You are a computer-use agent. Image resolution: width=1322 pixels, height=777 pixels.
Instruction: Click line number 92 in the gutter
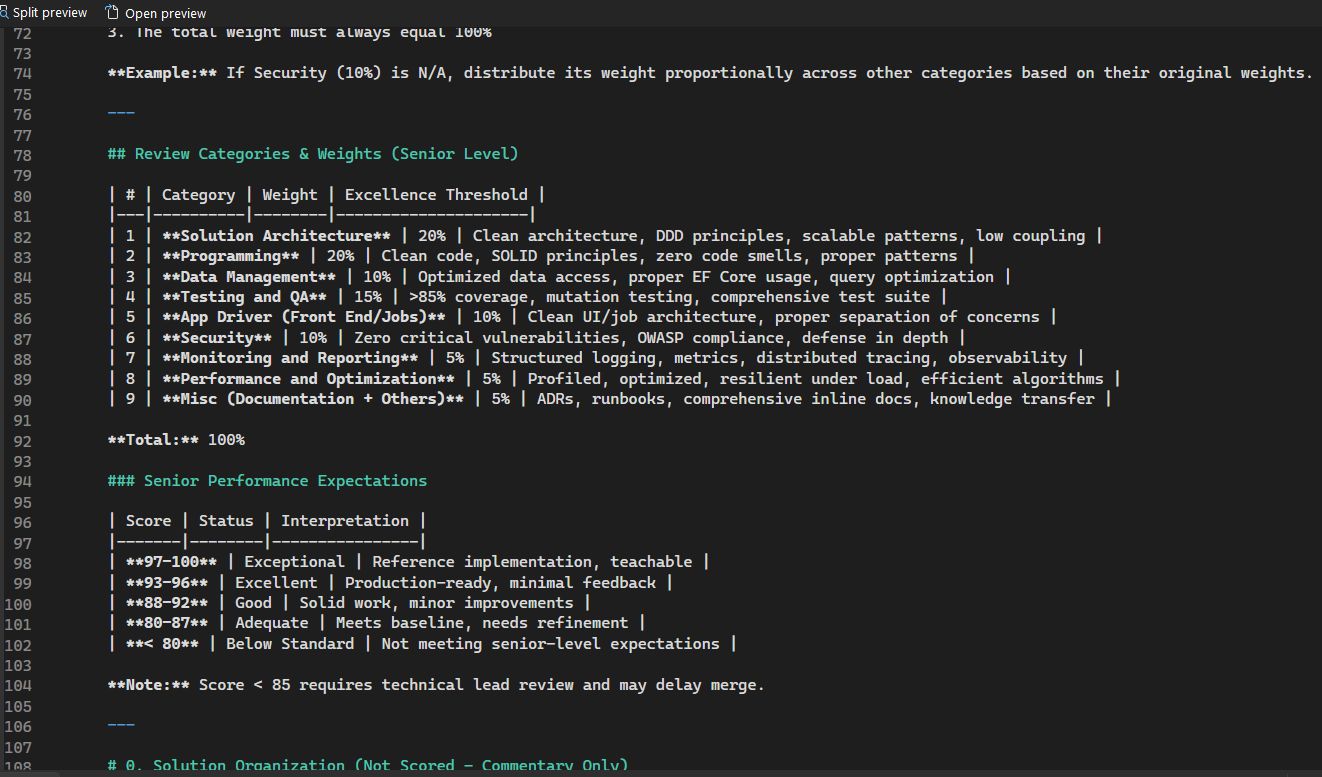pyautogui.click(x=22, y=439)
